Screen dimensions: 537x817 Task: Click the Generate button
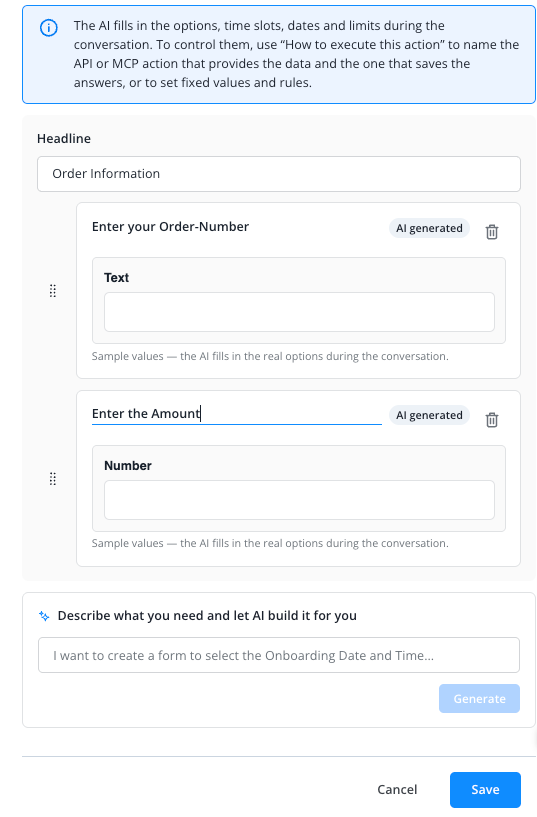pos(479,699)
